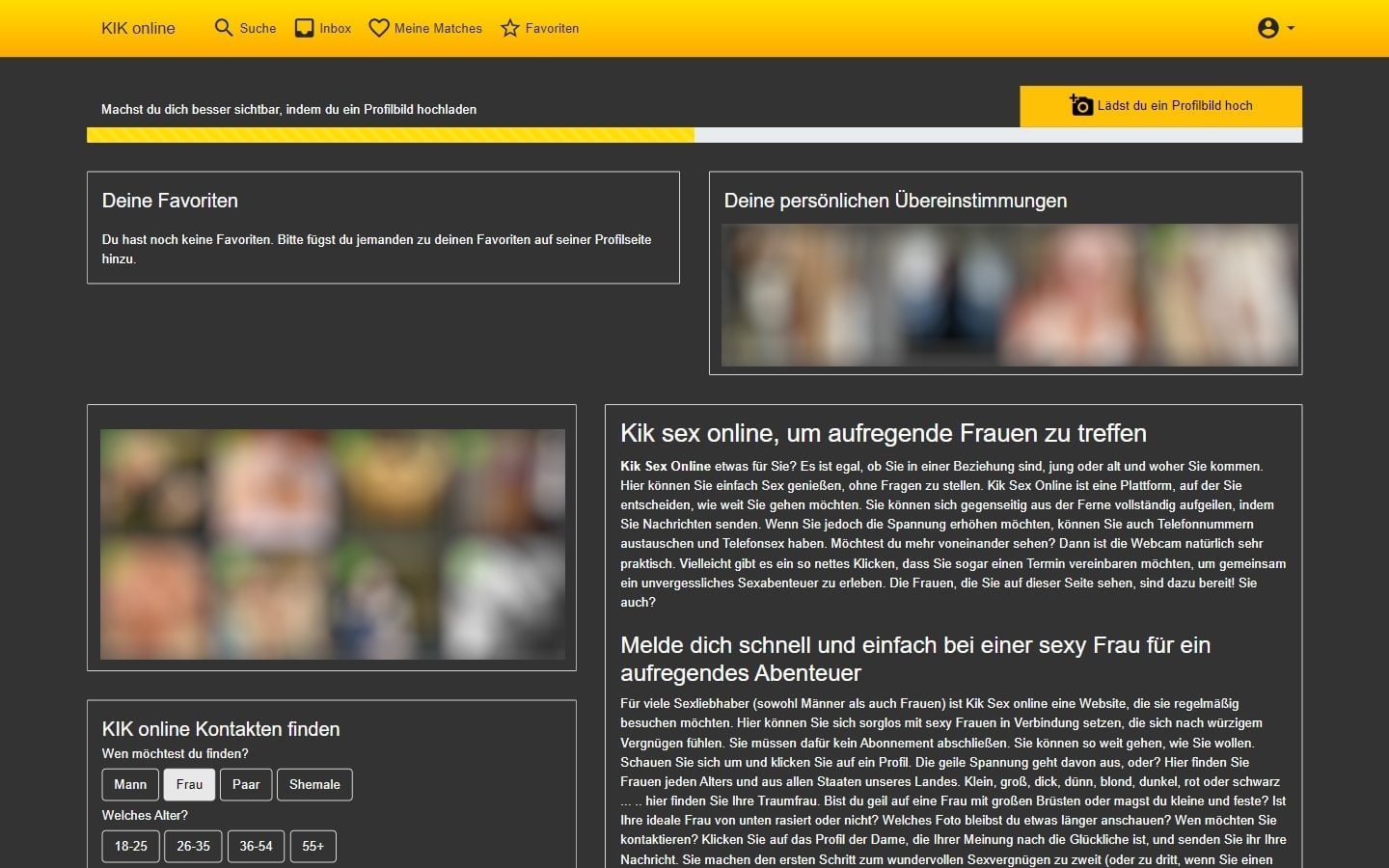Click 'Wen möchtest du finden?' label
The height and width of the screenshot is (868, 1389).
(175, 753)
